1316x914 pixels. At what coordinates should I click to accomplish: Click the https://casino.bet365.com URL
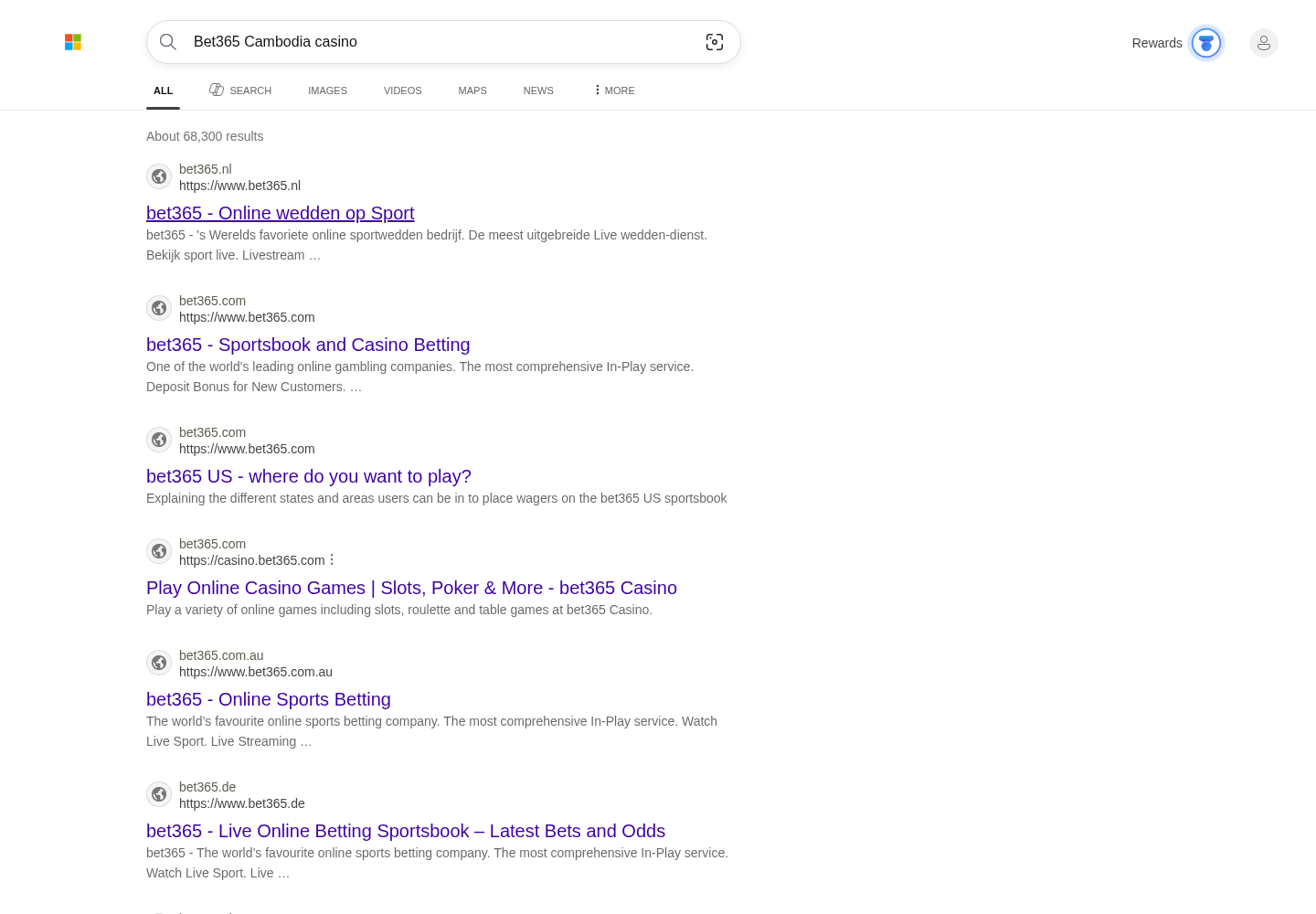[x=252, y=560]
